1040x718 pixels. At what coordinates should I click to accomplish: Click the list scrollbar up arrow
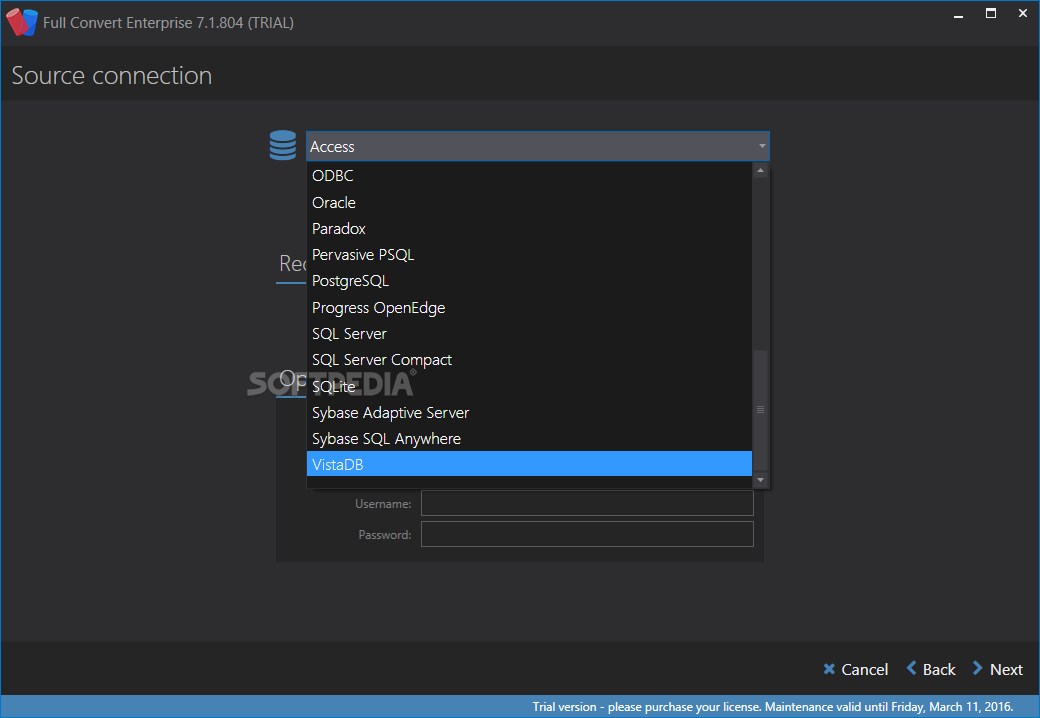(761, 171)
